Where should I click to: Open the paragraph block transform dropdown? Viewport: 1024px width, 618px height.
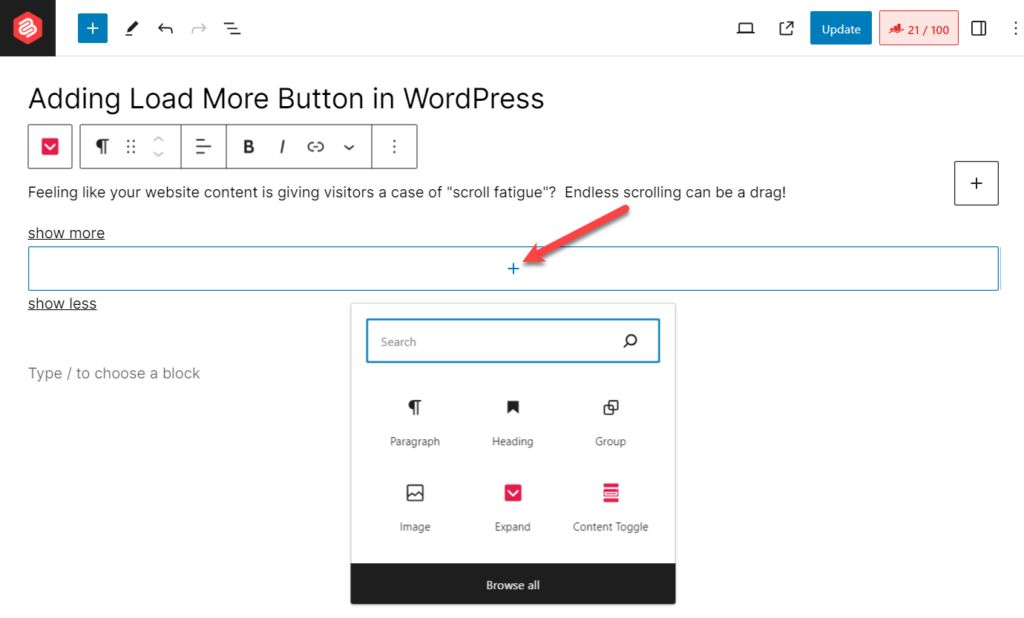point(101,146)
